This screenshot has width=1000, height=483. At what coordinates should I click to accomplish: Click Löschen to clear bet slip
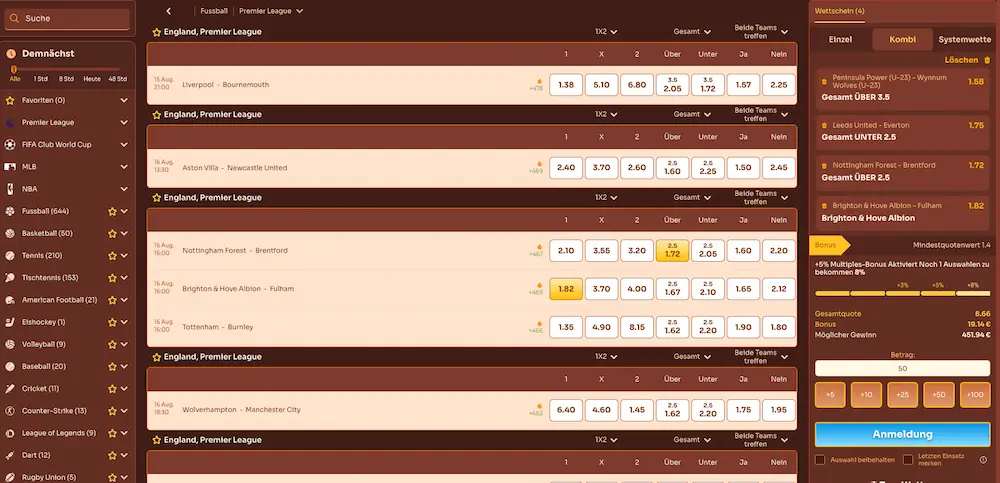coord(961,60)
